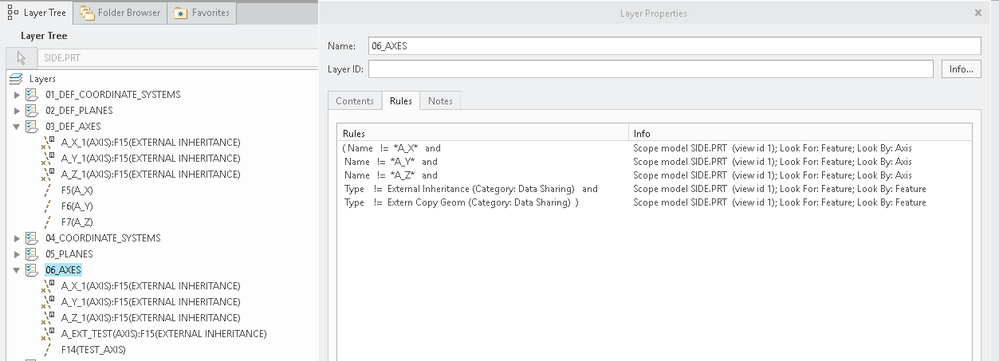
Task: Select F7(A_Z) axis item
Action: coord(77,222)
